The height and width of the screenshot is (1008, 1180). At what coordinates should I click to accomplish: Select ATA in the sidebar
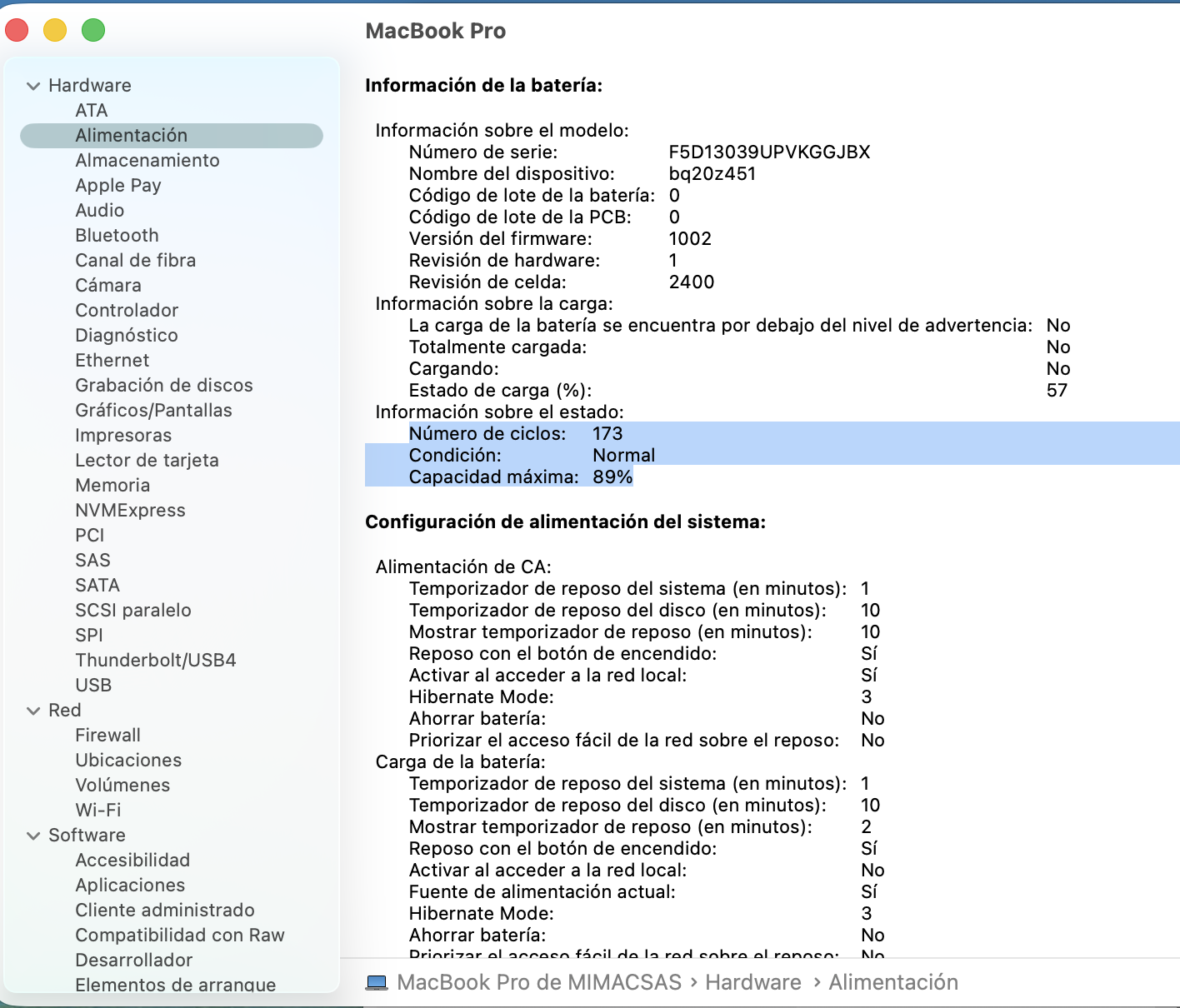coord(92,111)
